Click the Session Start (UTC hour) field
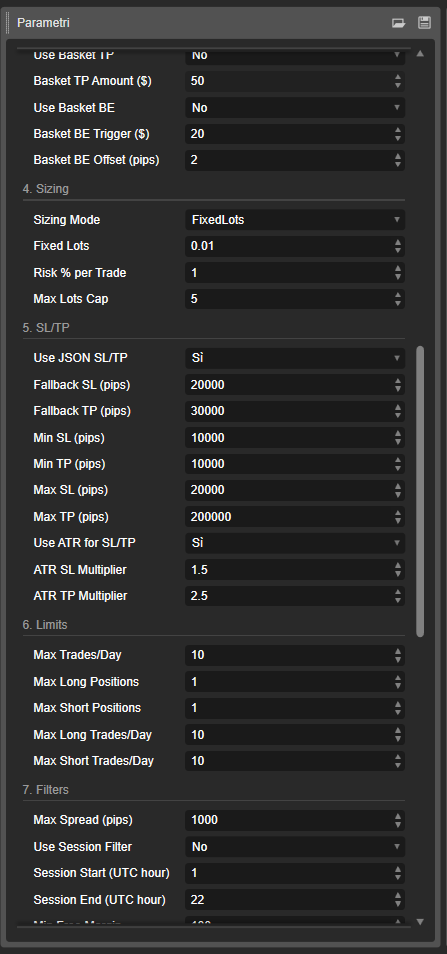Image resolution: width=447 pixels, height=954 pixels. coord(295,872)
